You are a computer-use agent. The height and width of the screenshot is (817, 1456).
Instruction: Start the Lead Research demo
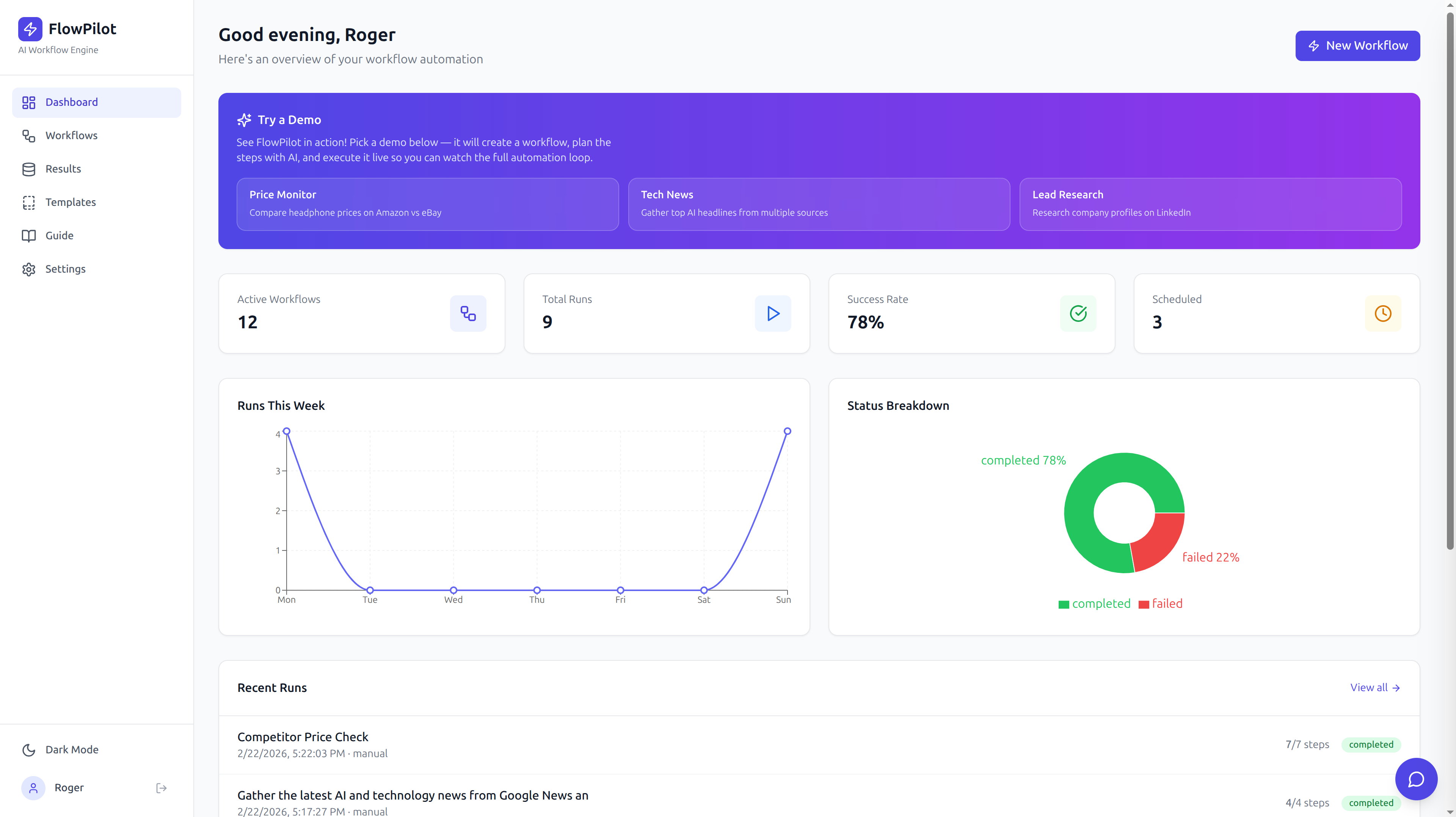(1210, 204)
